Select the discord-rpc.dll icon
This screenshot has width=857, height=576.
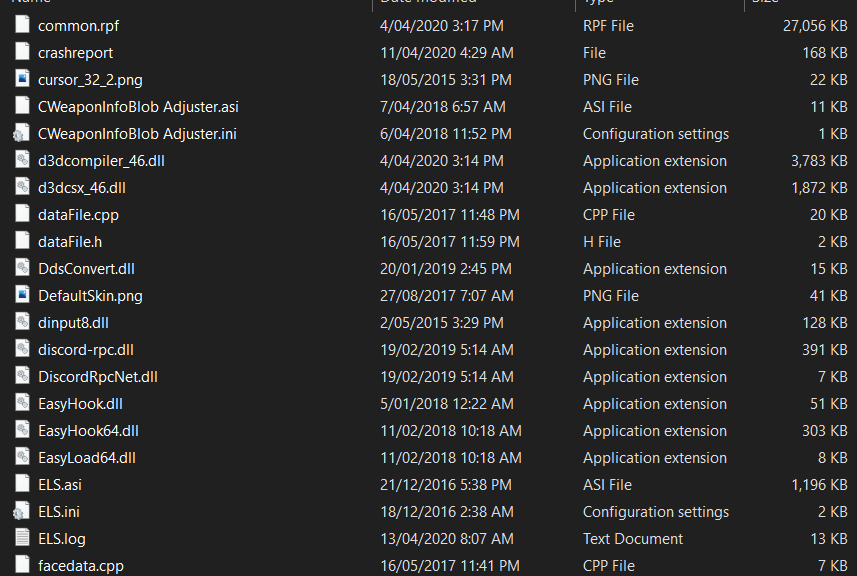22,349
